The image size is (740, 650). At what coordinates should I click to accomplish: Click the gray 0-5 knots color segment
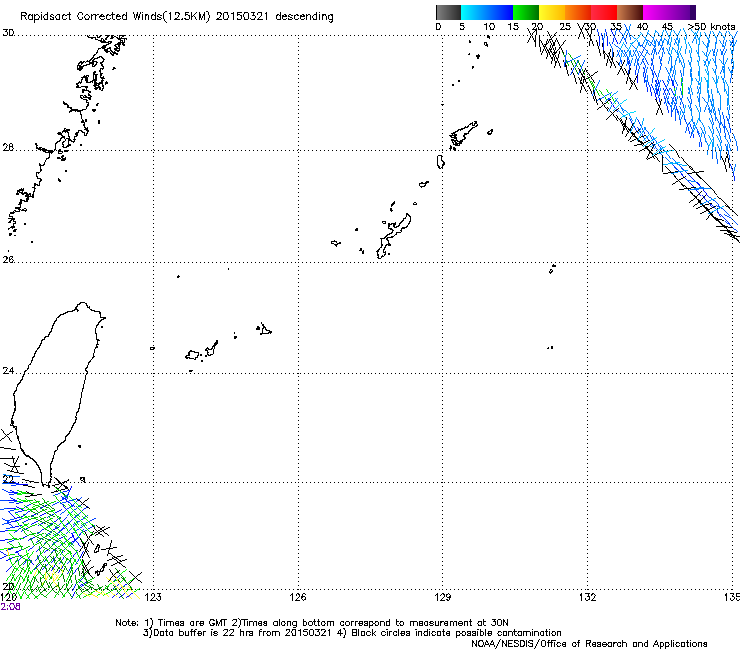448,12
